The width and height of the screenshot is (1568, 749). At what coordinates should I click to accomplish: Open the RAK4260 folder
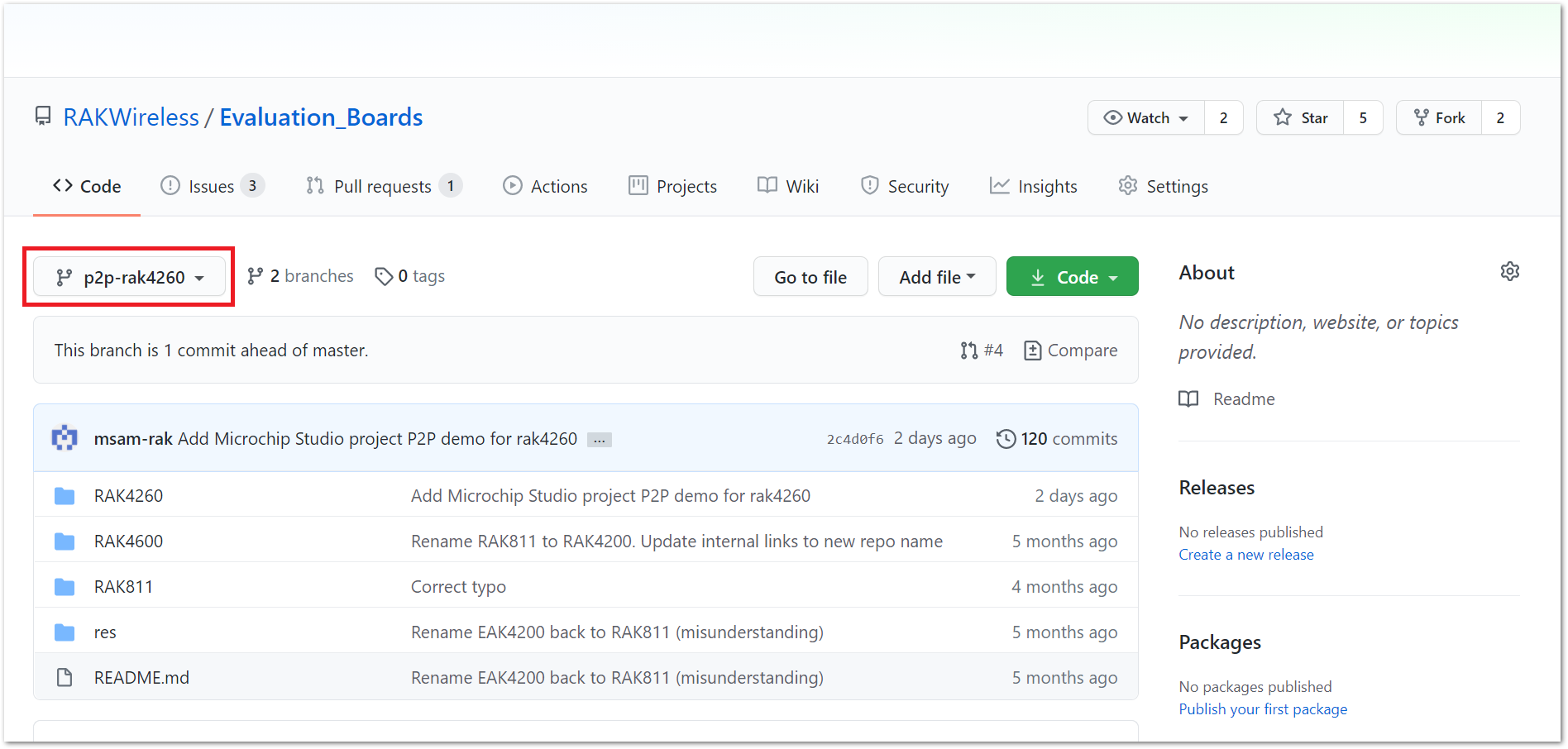[128, 496]
